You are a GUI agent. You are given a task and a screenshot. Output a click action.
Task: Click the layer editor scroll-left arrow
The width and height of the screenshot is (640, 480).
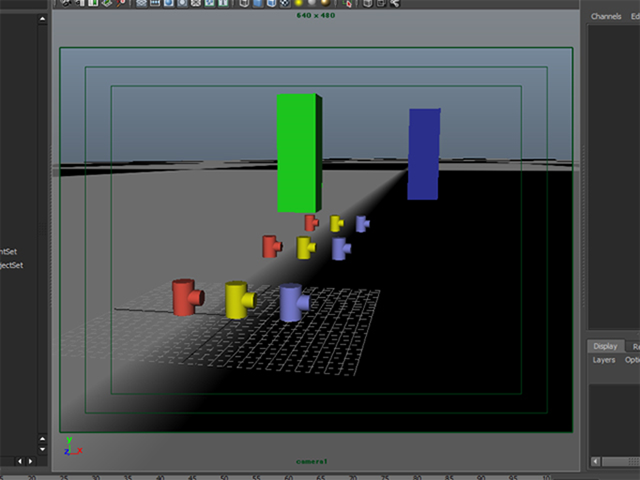coord(596,462)
